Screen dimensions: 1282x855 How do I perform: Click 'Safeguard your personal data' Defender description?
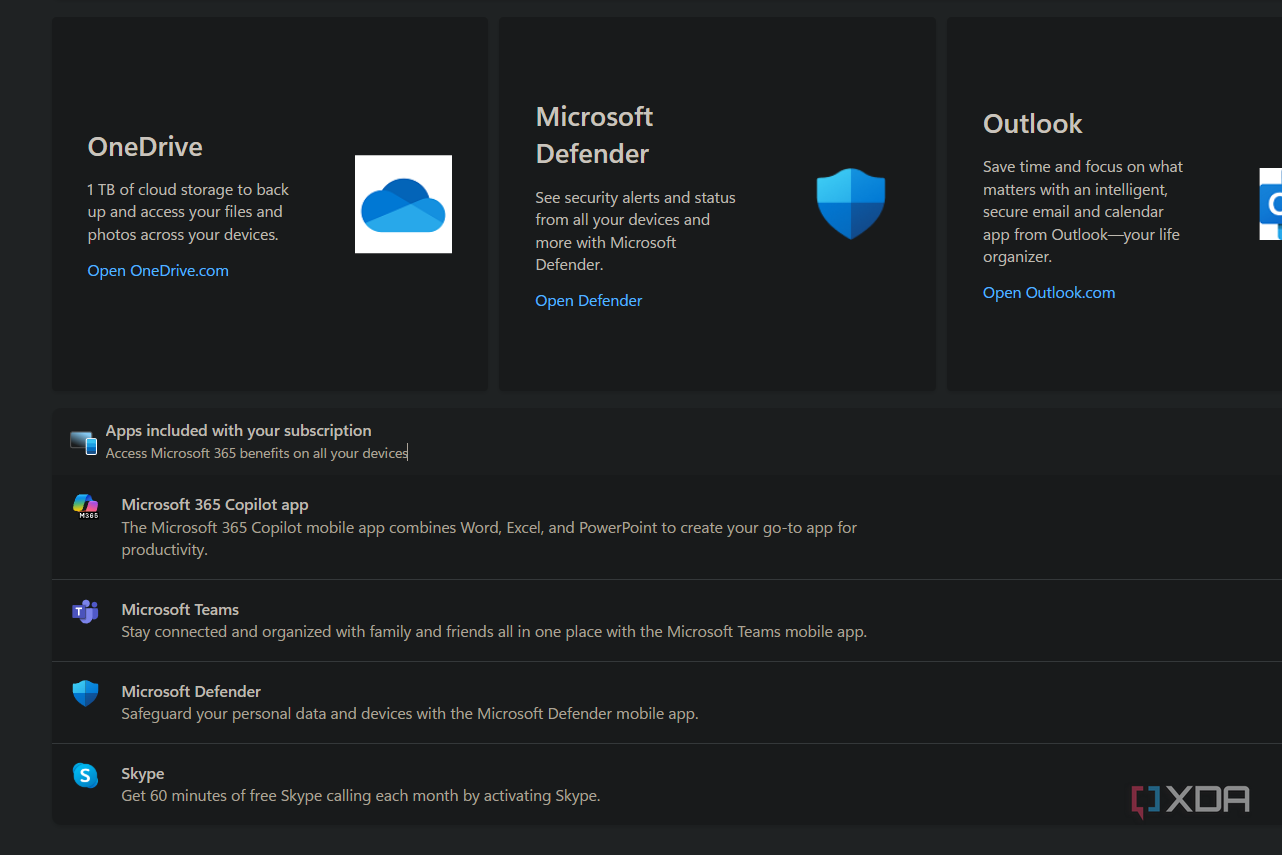[x=410, y=714]
